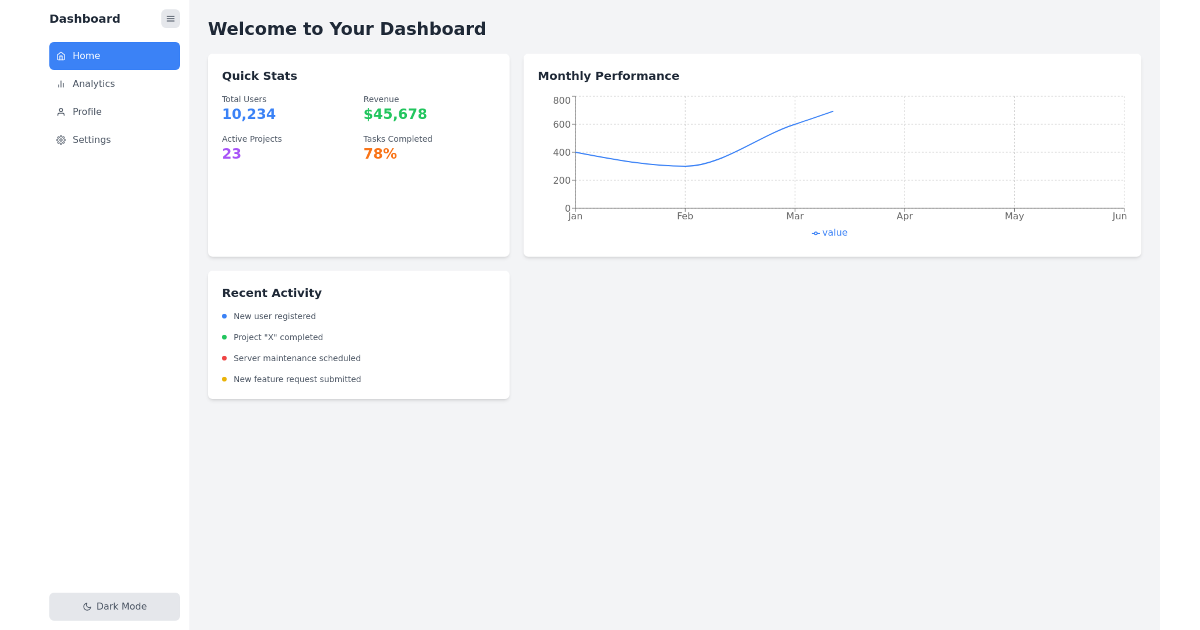1200x630 pixels.
Task: Click the hamburger menu icon beside Dashboard
Action: [x=170, y=18]
